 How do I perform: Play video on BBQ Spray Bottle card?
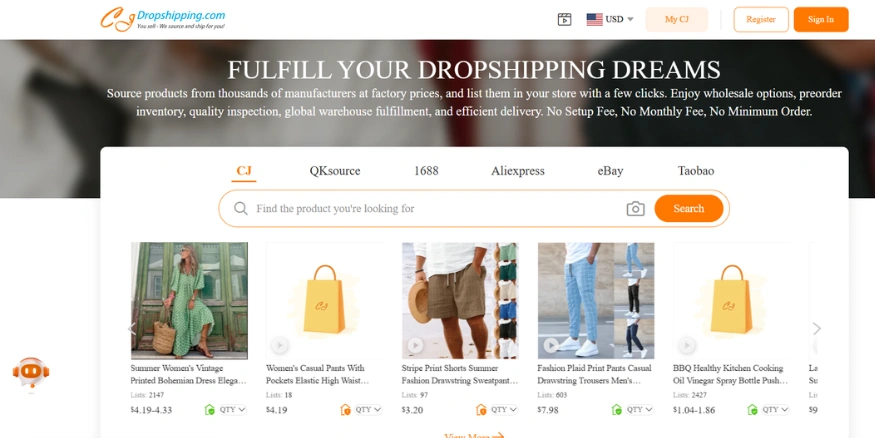coord(687,345)
